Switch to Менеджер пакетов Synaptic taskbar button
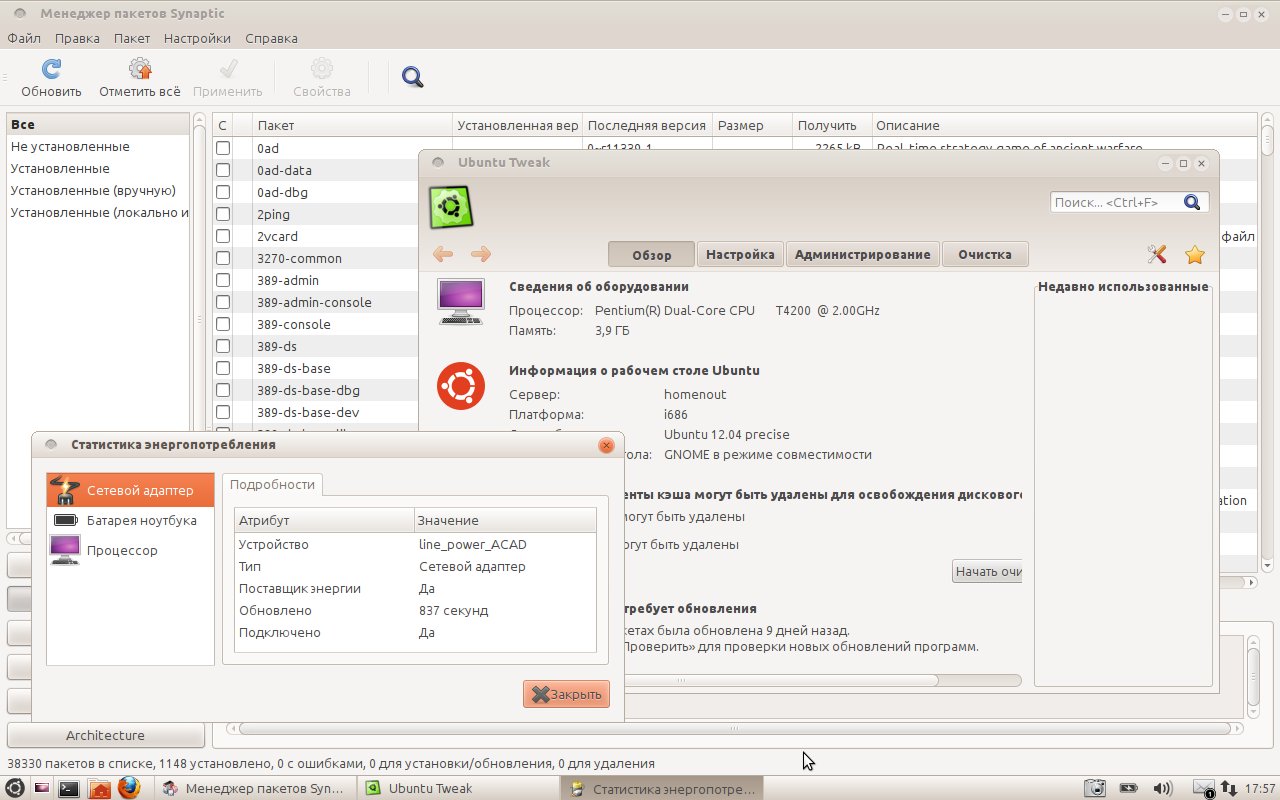Viewport: 1280px width, 800px height. [x=255, y=788]
